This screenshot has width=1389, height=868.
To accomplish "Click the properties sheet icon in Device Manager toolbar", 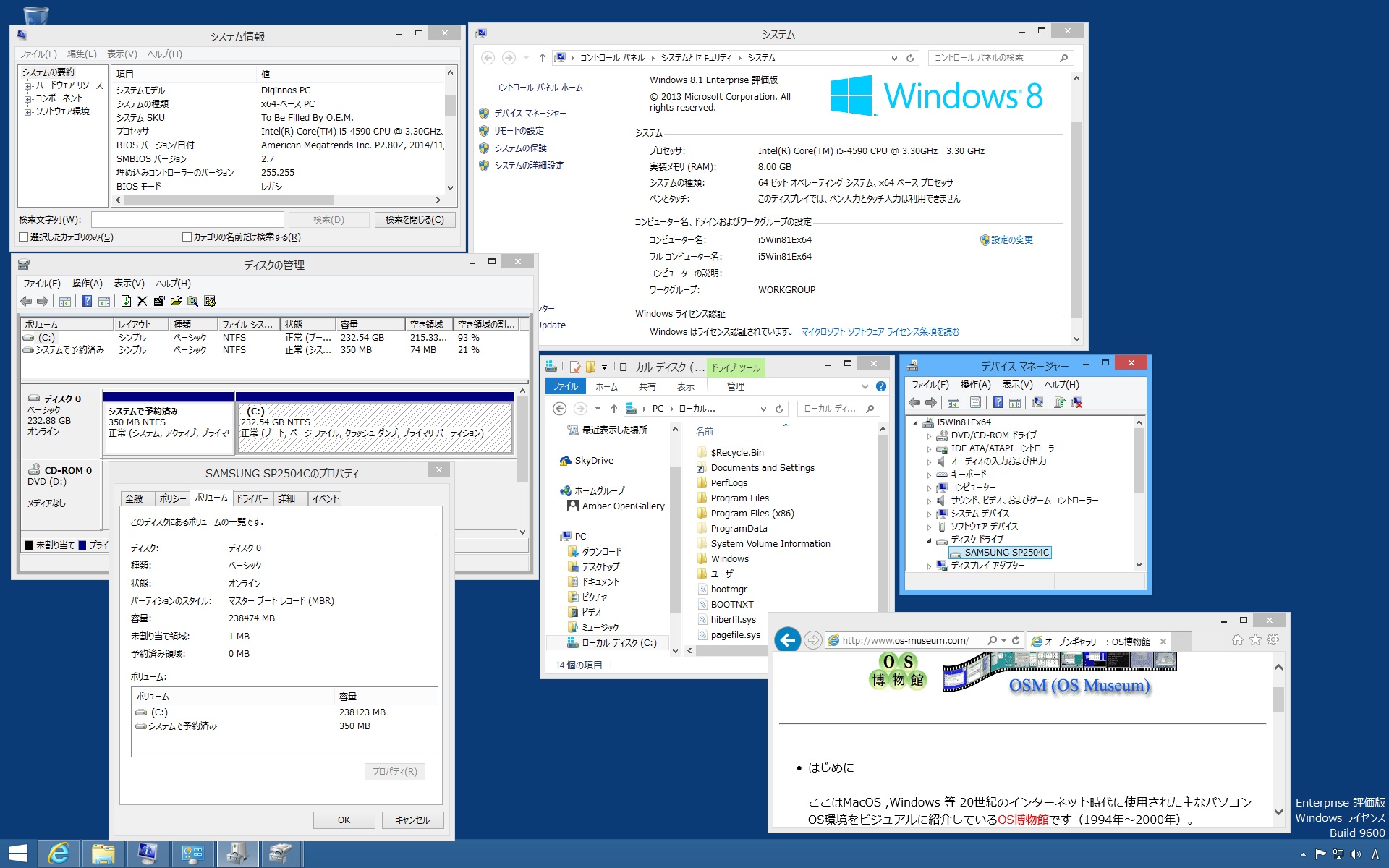I will [975, 403].
